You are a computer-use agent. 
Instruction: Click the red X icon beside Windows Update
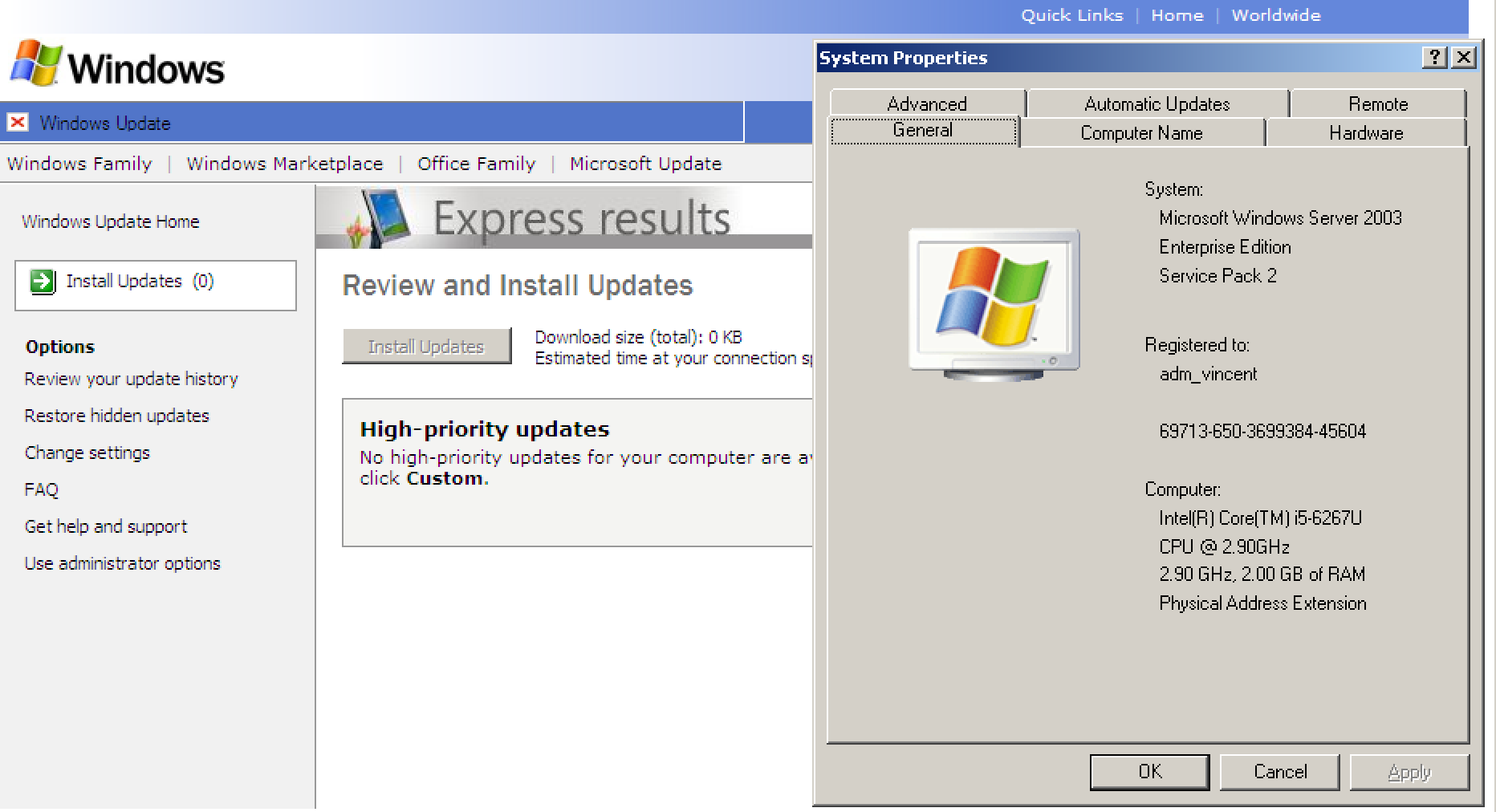point(18,122)
